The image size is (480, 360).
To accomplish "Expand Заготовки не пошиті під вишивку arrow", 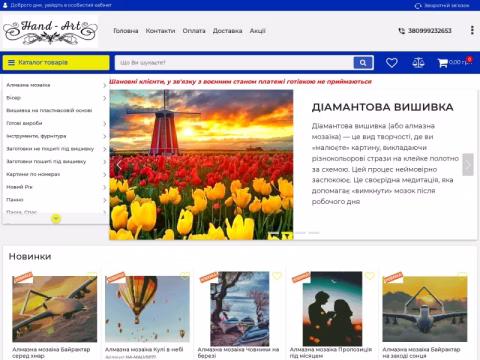I will pos(104,149).
